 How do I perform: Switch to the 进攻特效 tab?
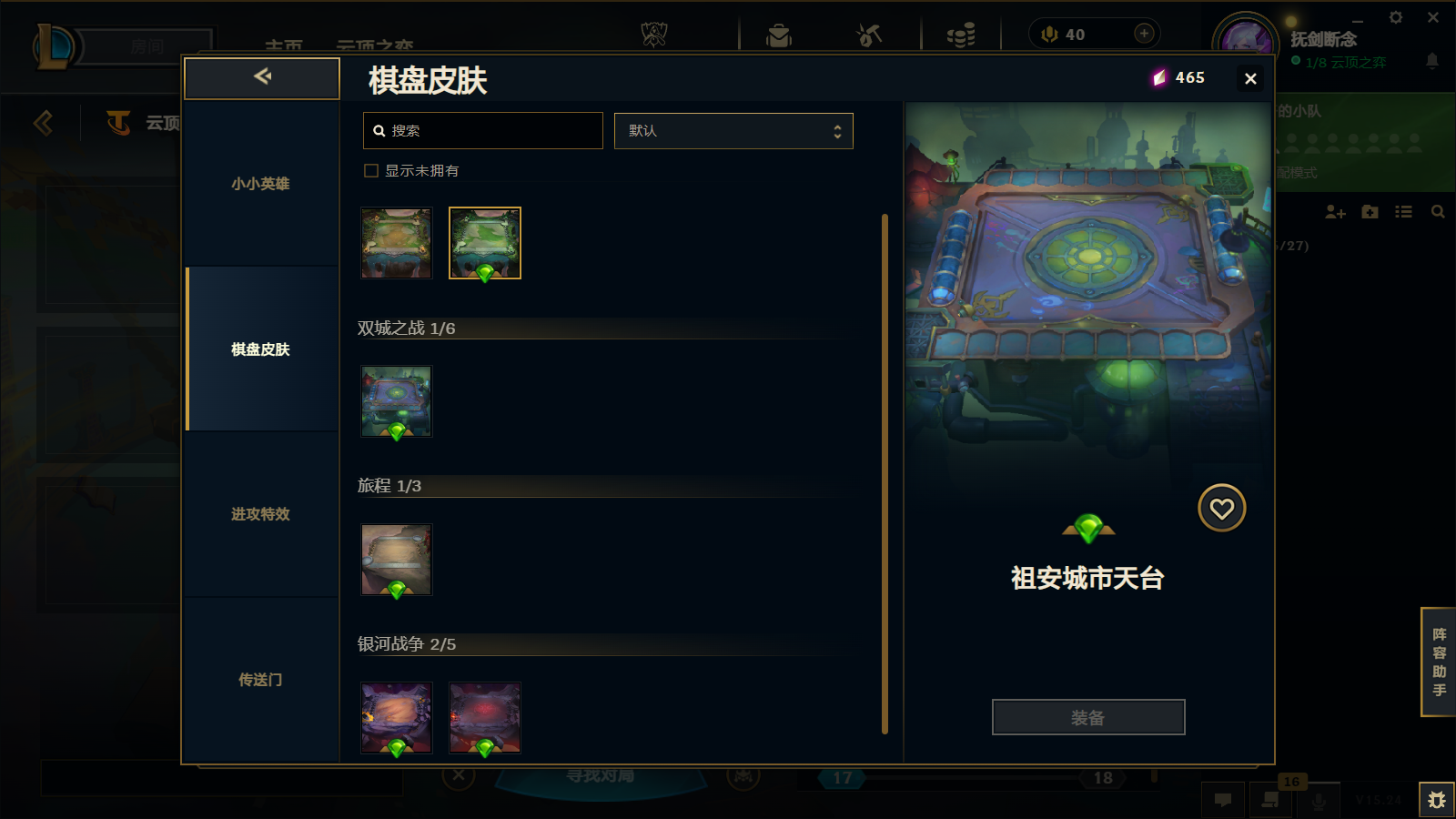[x=261, y=514]
